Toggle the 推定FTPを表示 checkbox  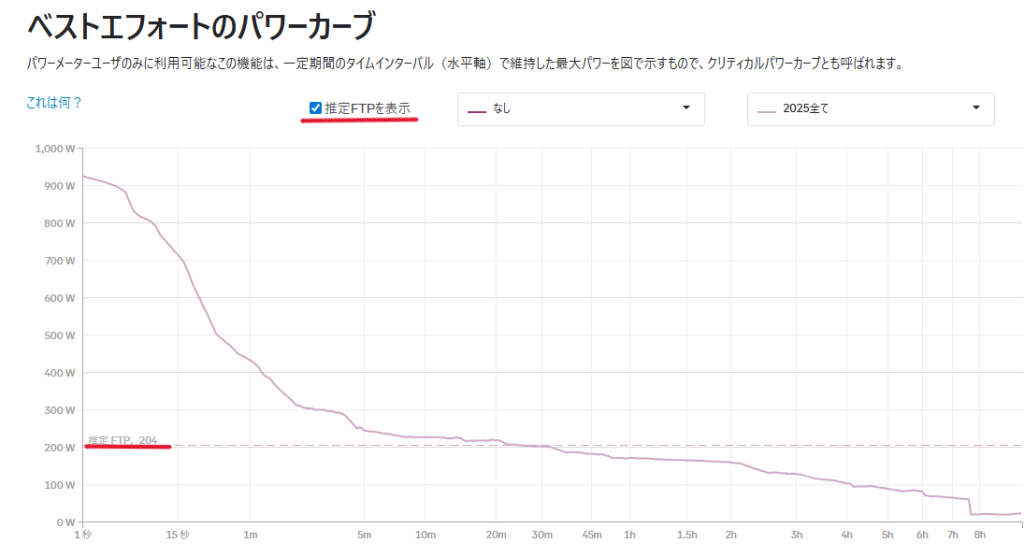pos(316,108)
